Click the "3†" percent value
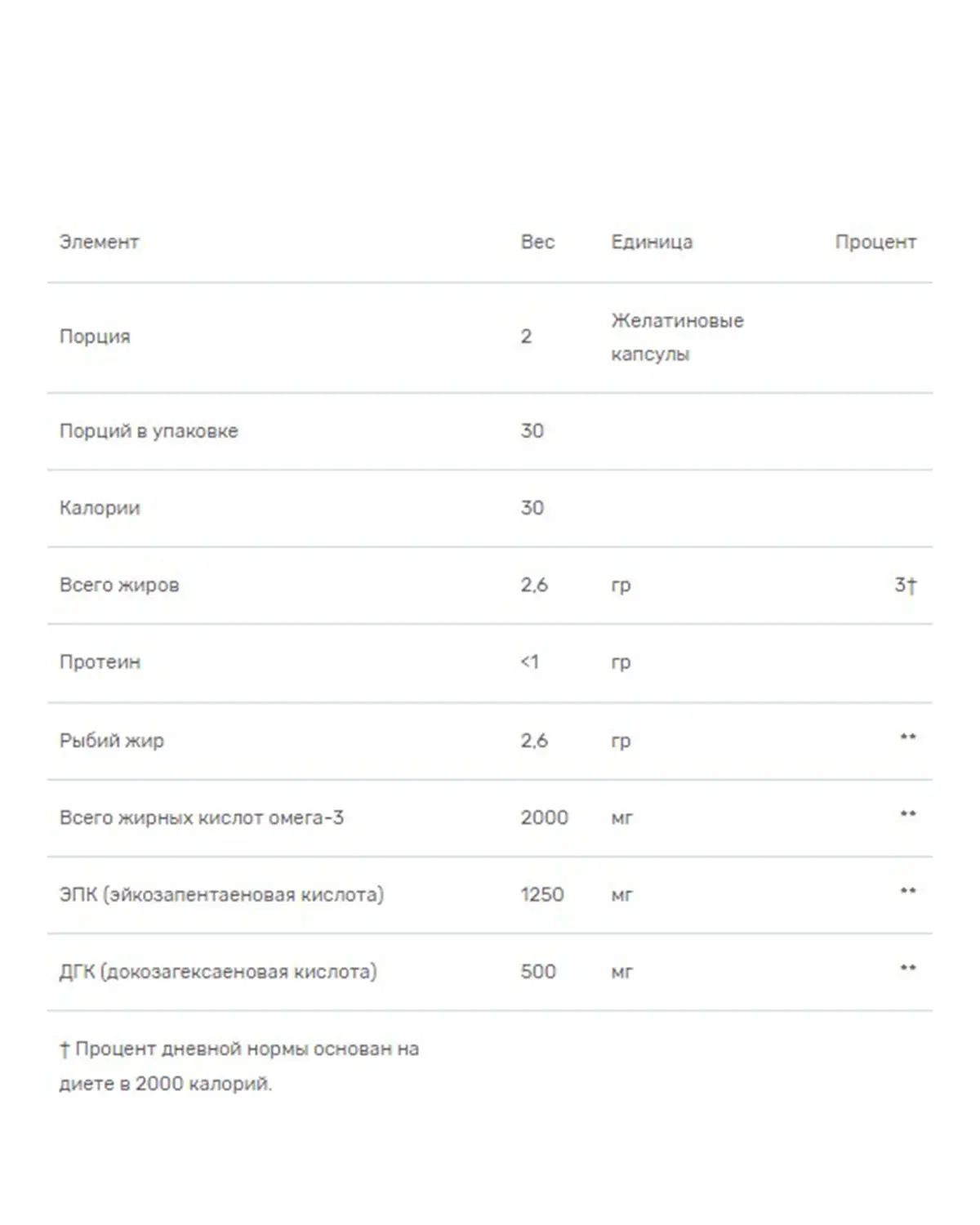Viewport: 980px width, 1225px height. 905,585
